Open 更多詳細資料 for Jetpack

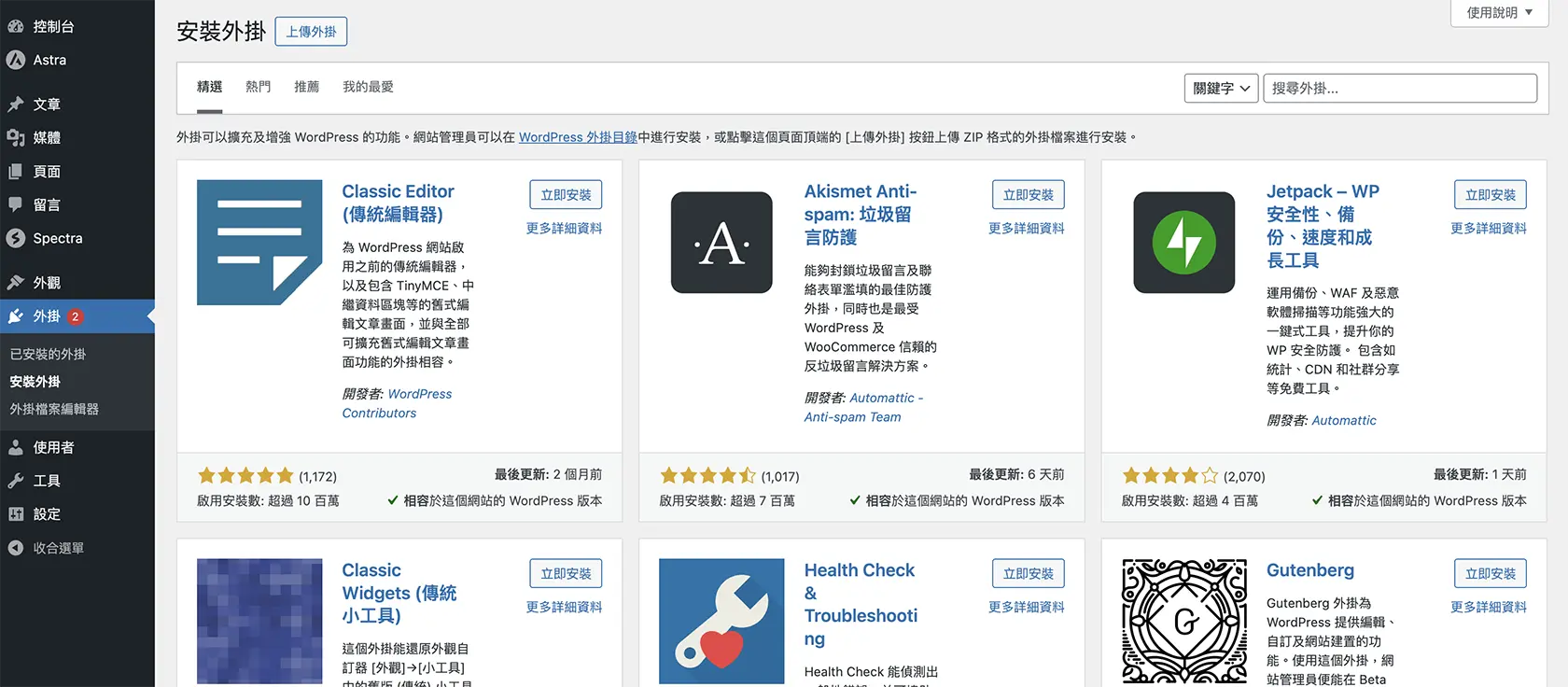1489,229
